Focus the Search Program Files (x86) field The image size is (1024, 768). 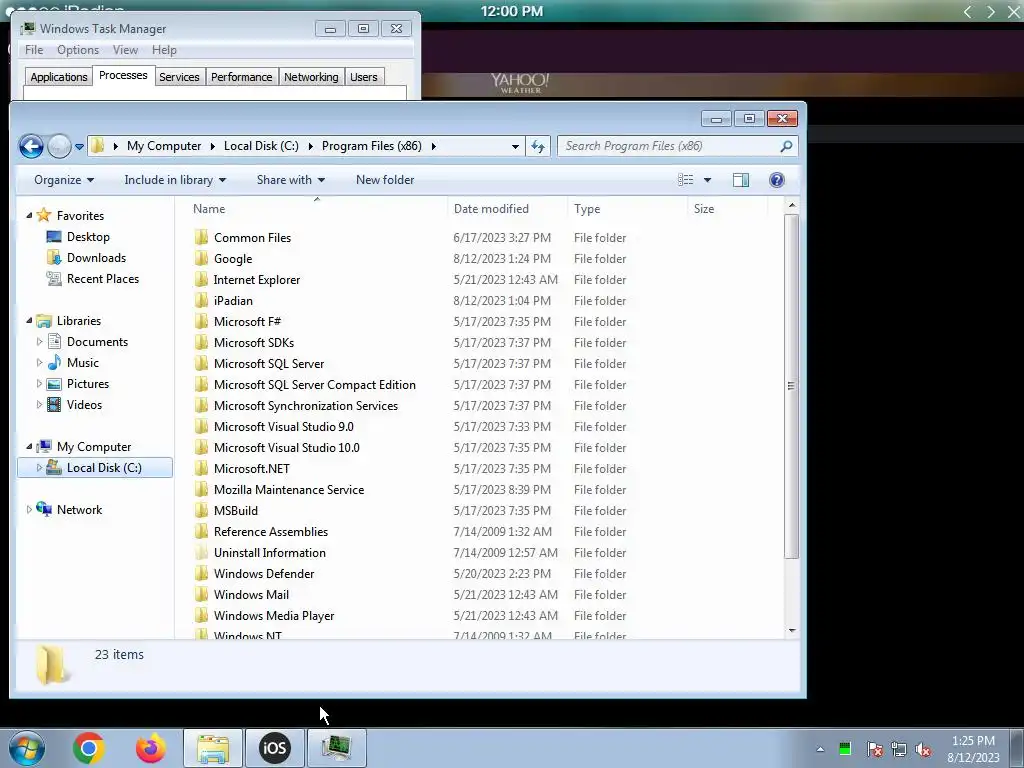677,146
